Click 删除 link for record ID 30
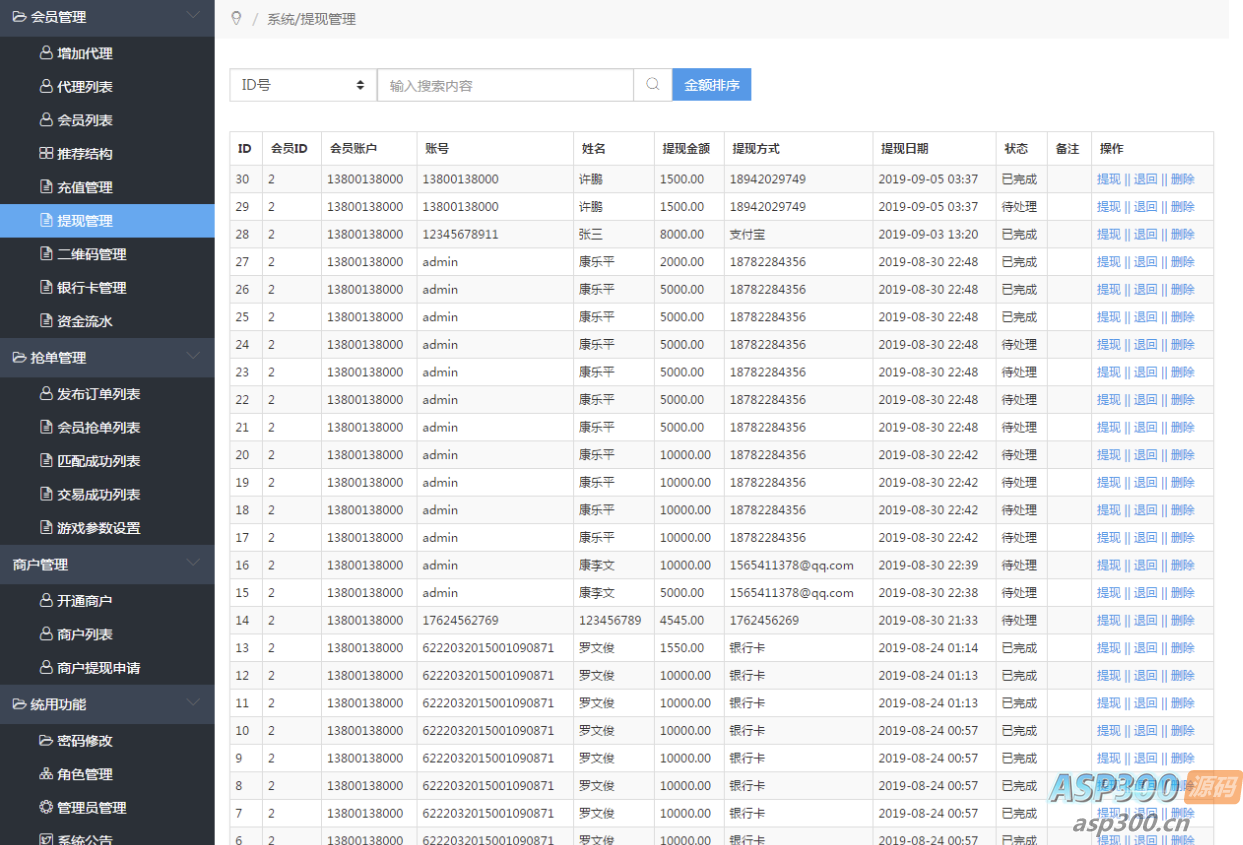The image size is (1243, 845). [1182, 179]
